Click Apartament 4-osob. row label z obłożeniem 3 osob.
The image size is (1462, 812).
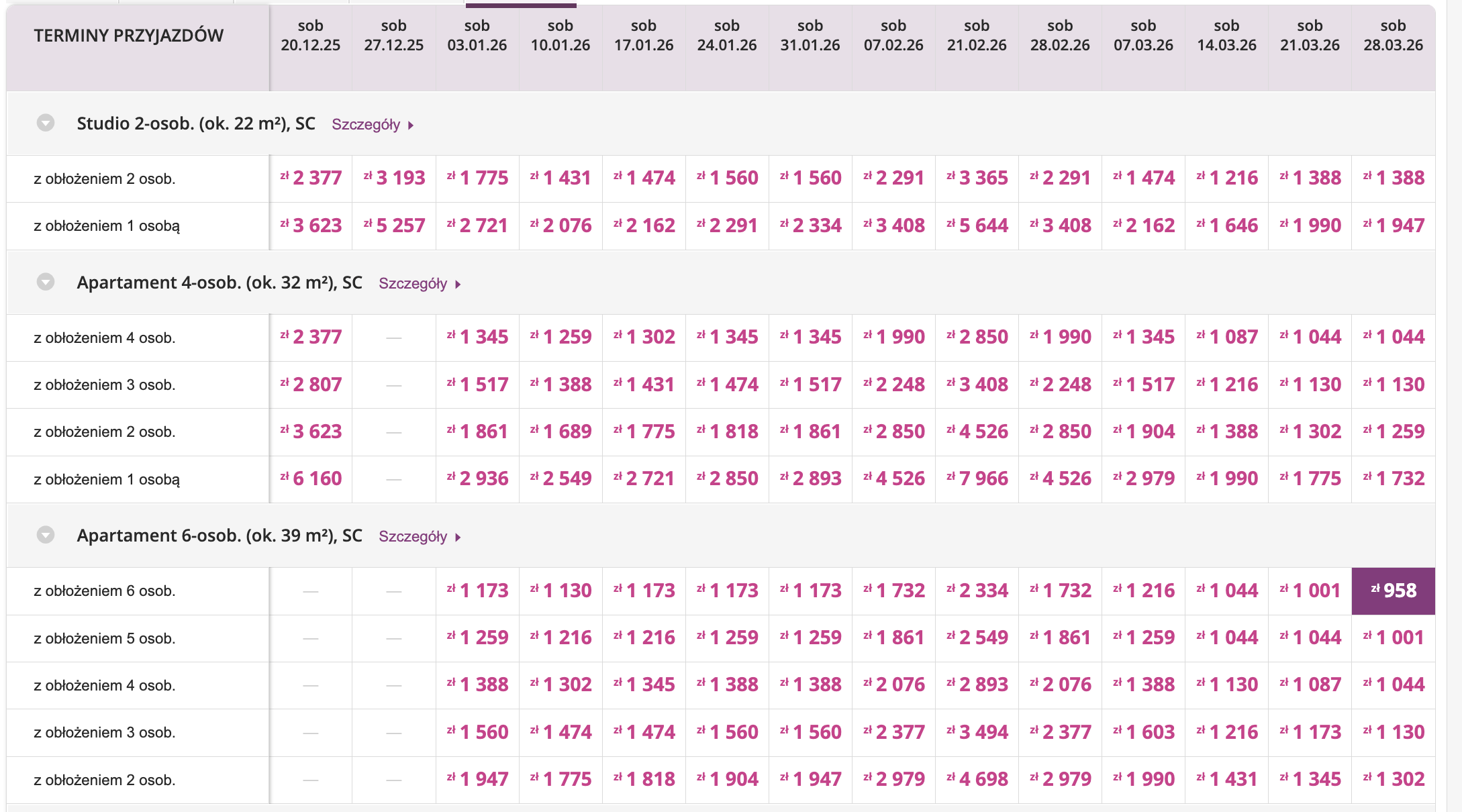104,385
